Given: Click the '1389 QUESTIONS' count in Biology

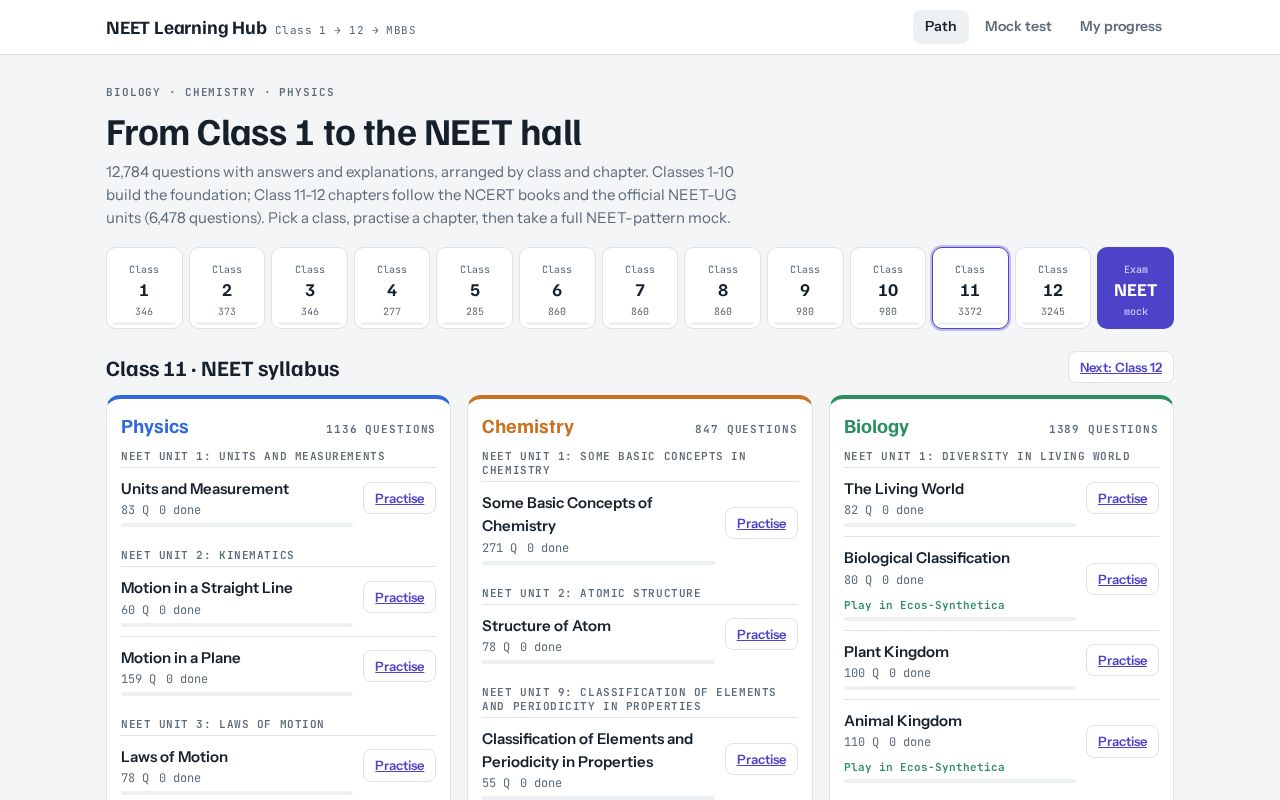Looking at the screenshot, I should coord(1104,429).
